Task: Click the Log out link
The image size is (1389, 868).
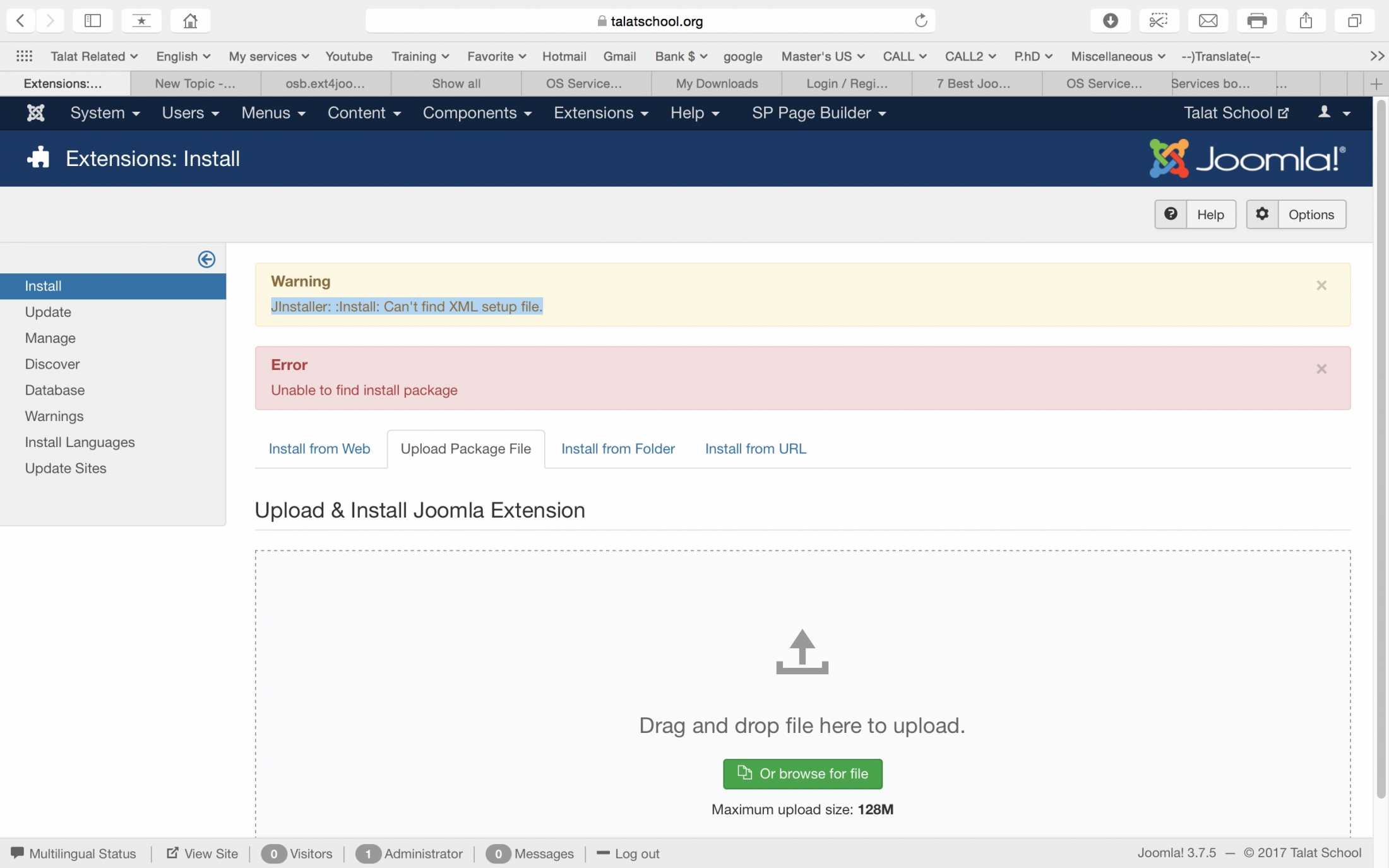Action: click(628, 853)
